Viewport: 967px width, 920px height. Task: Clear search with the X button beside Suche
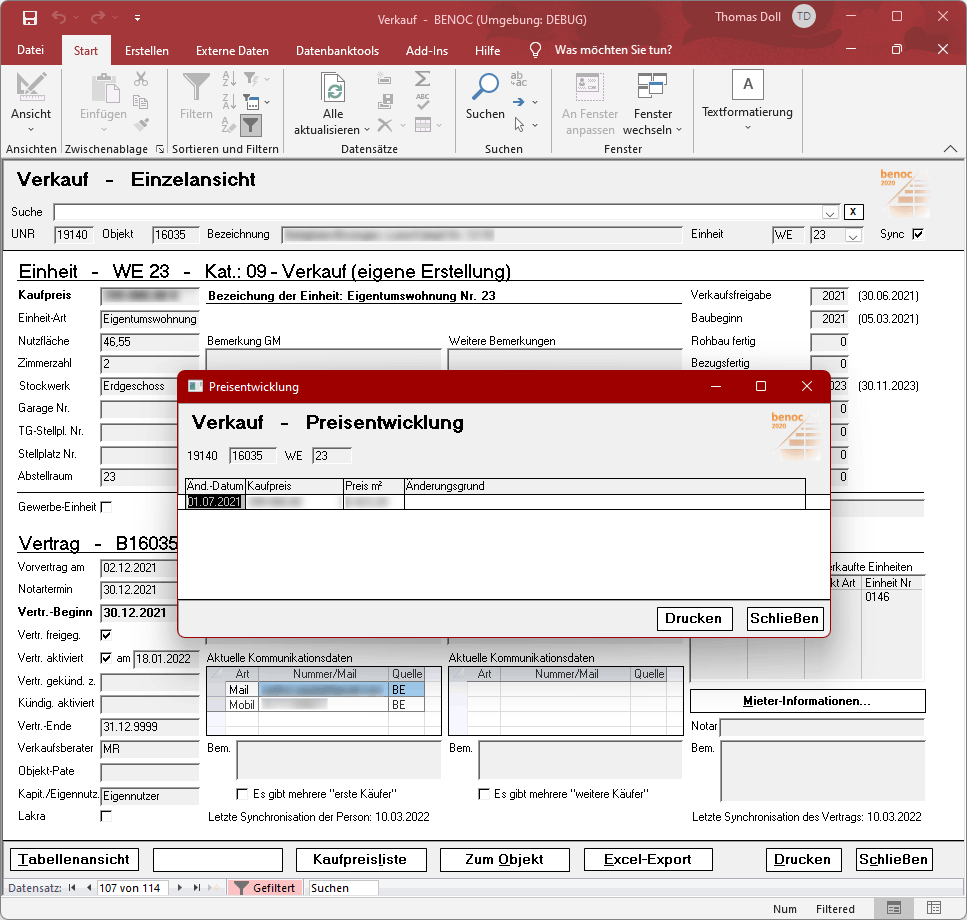(x=853, y=212)
